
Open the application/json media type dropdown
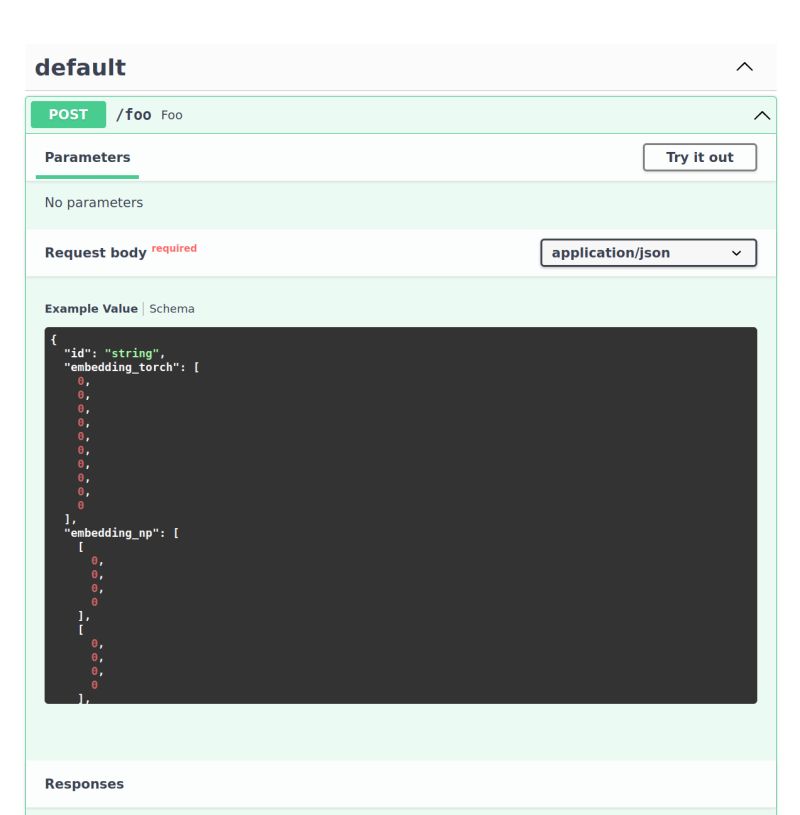[x=648, y=252]
